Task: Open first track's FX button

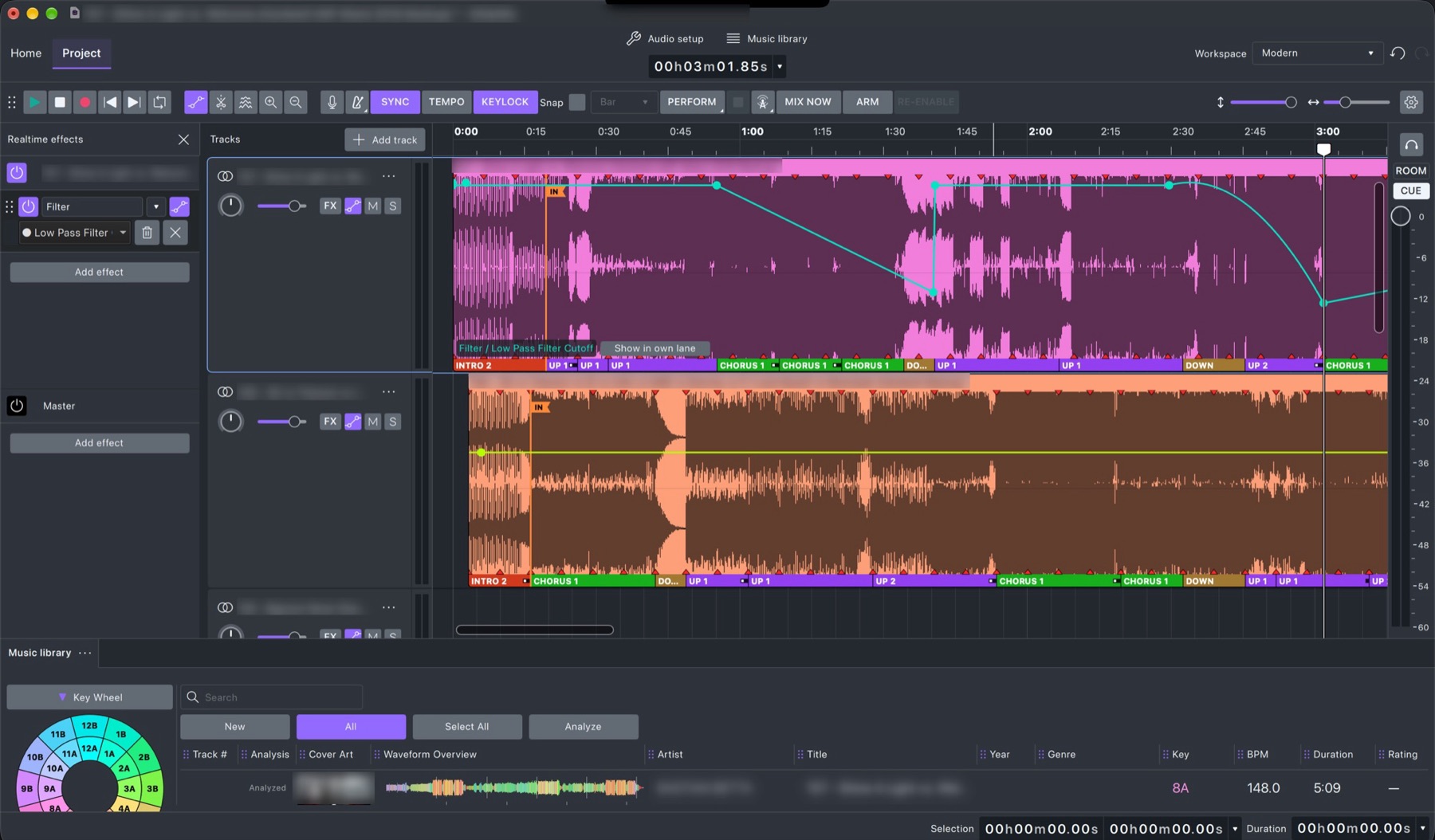Action: coord(330,206)
